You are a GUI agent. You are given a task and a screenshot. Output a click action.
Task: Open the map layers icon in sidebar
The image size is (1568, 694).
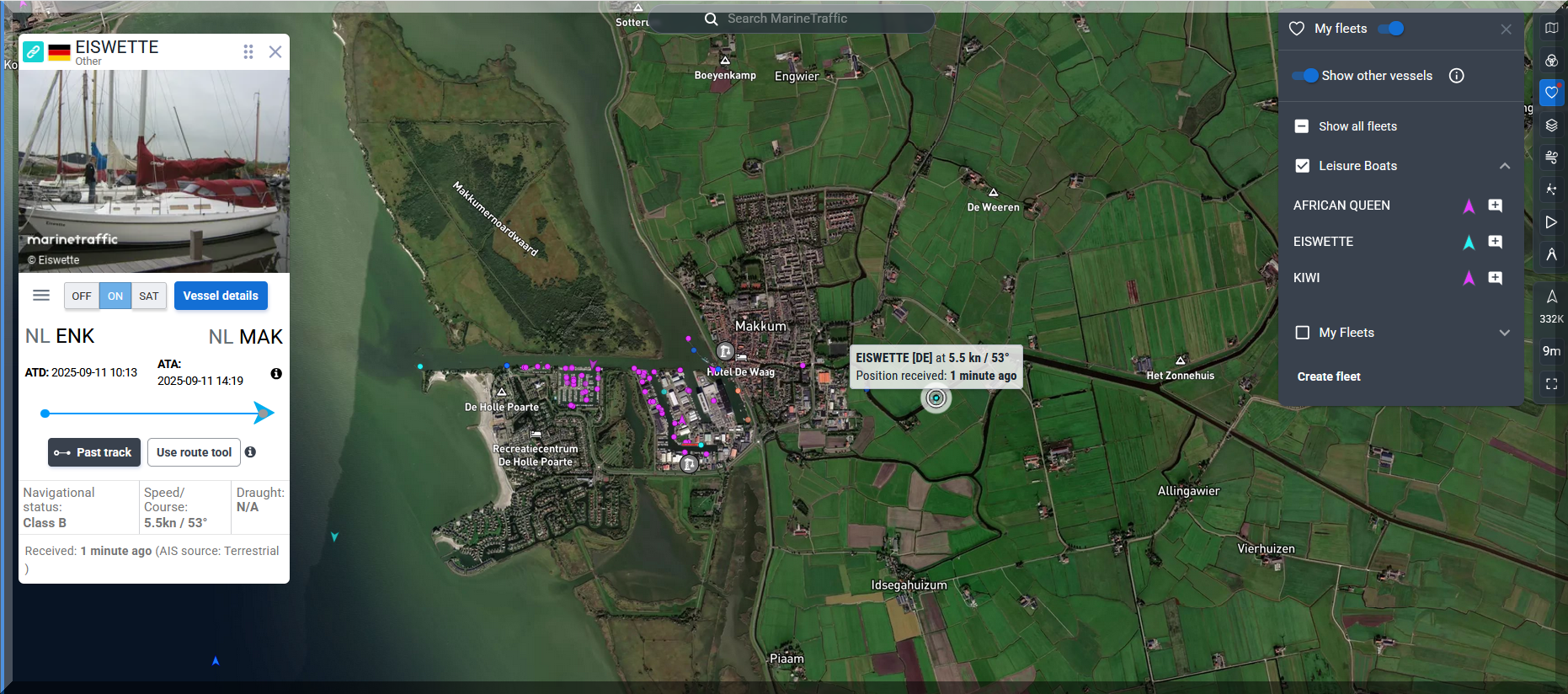tap(1551, 125)
